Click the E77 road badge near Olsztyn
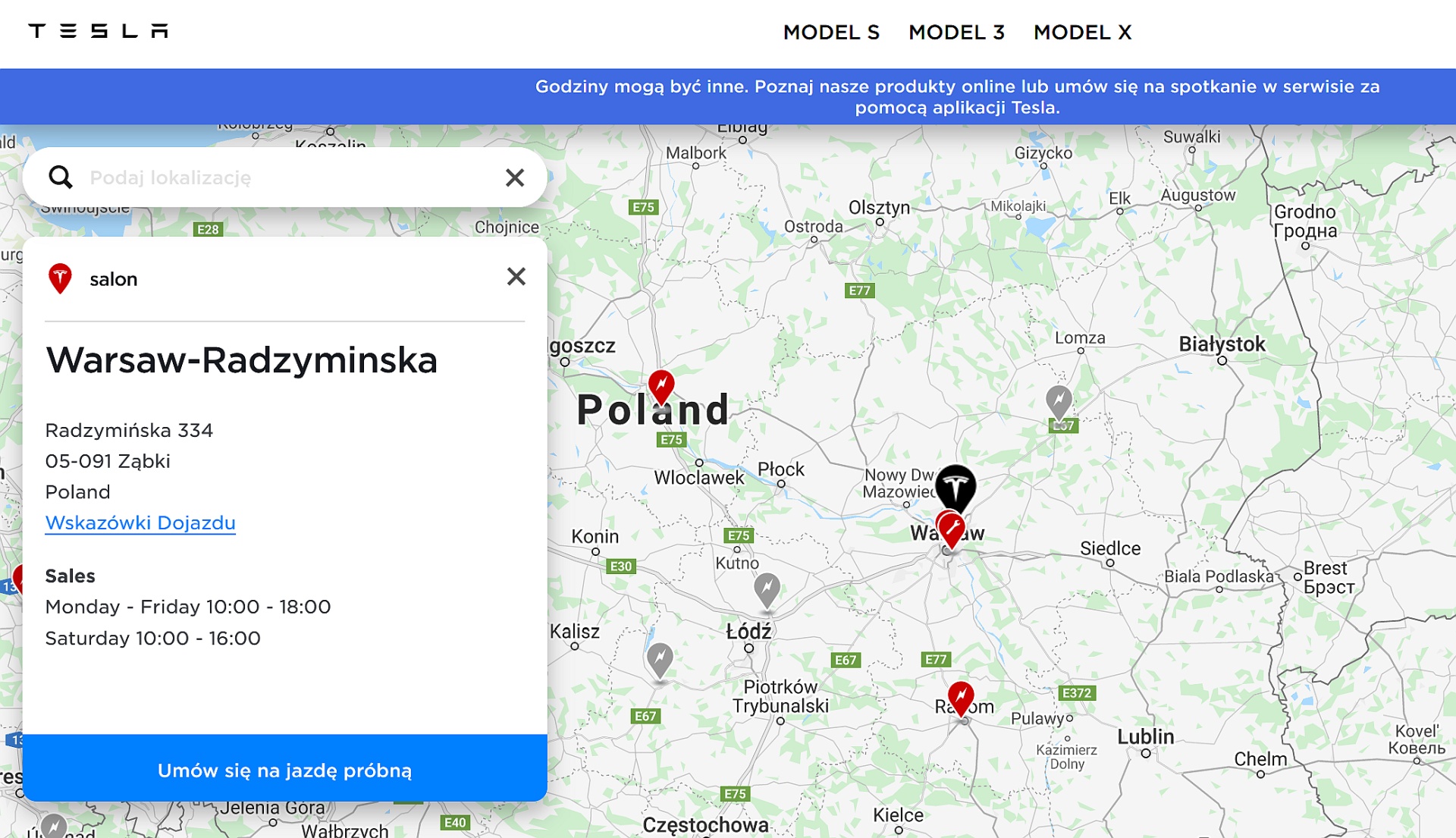Image resolution: width=1456 pixels, height=838 pixels. click(859, 290)
